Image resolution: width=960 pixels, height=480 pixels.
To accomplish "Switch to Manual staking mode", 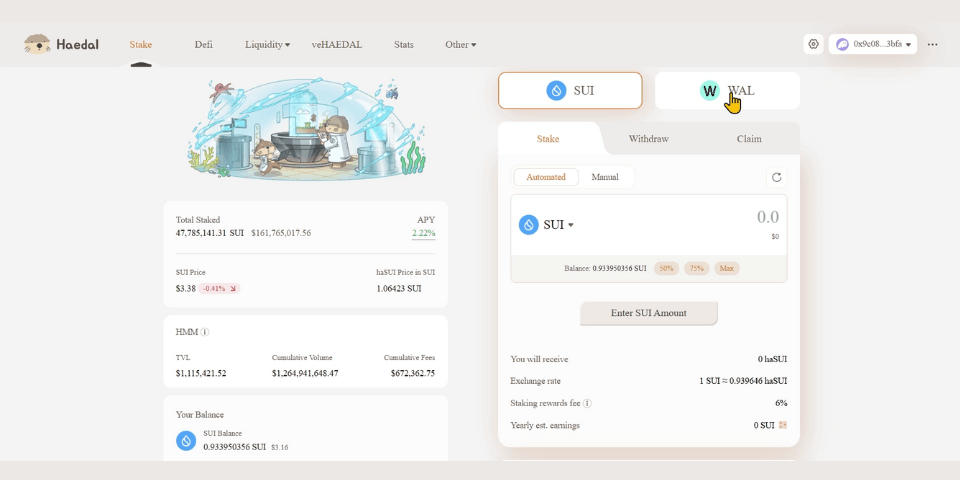I will point(605,177).
